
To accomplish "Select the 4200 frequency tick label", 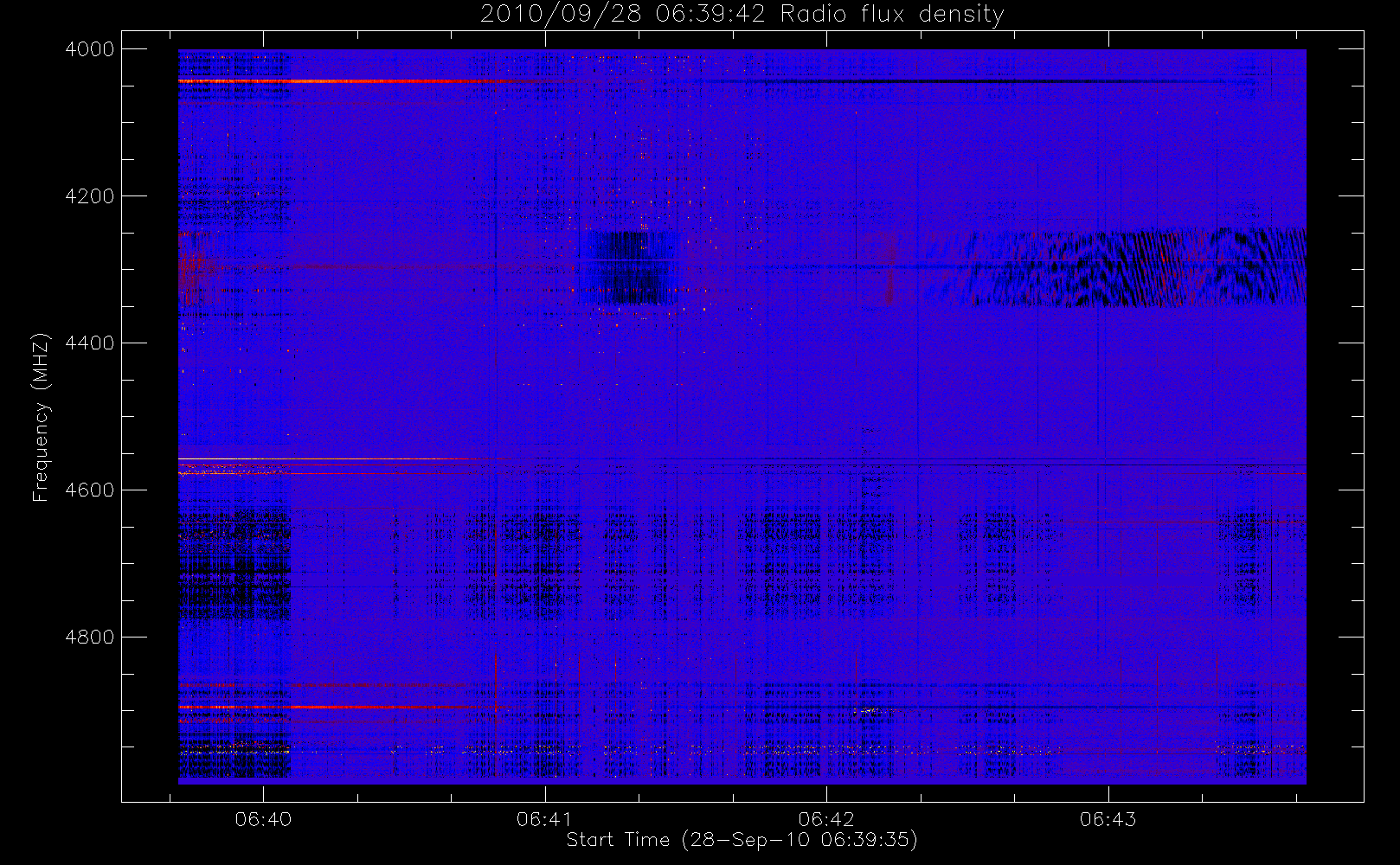I will [90, 196].
